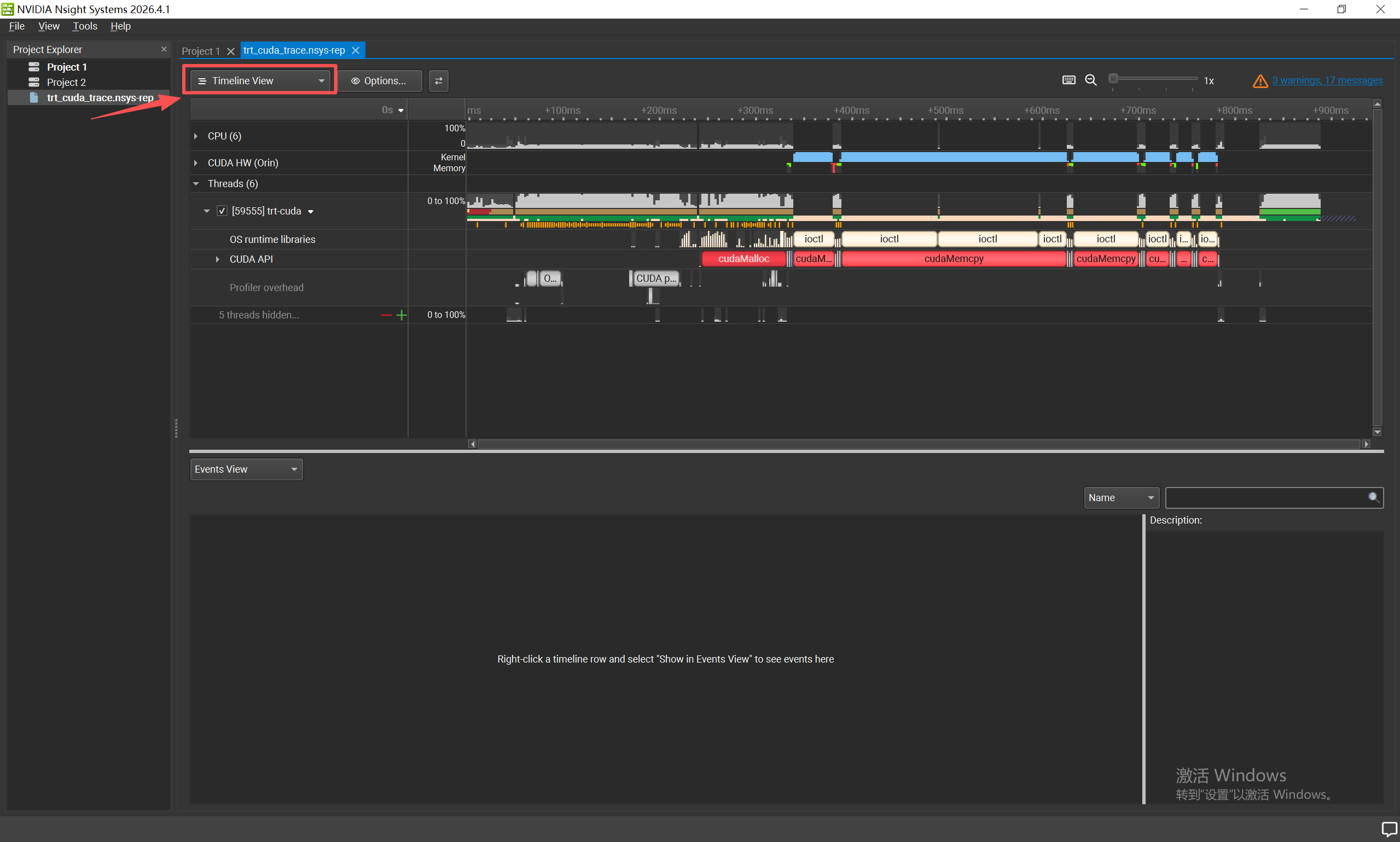1400x842 pixels.
Task: Close the Project Explorer panel
Action: (x=164, y=49)
